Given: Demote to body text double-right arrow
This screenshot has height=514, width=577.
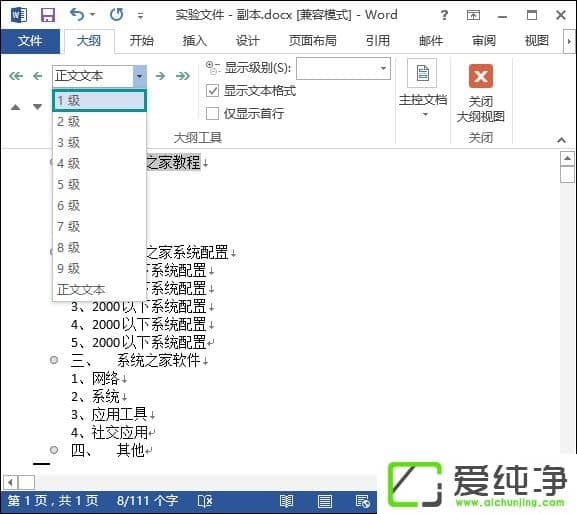Looking at the screenshot, I should pos(183,76).
